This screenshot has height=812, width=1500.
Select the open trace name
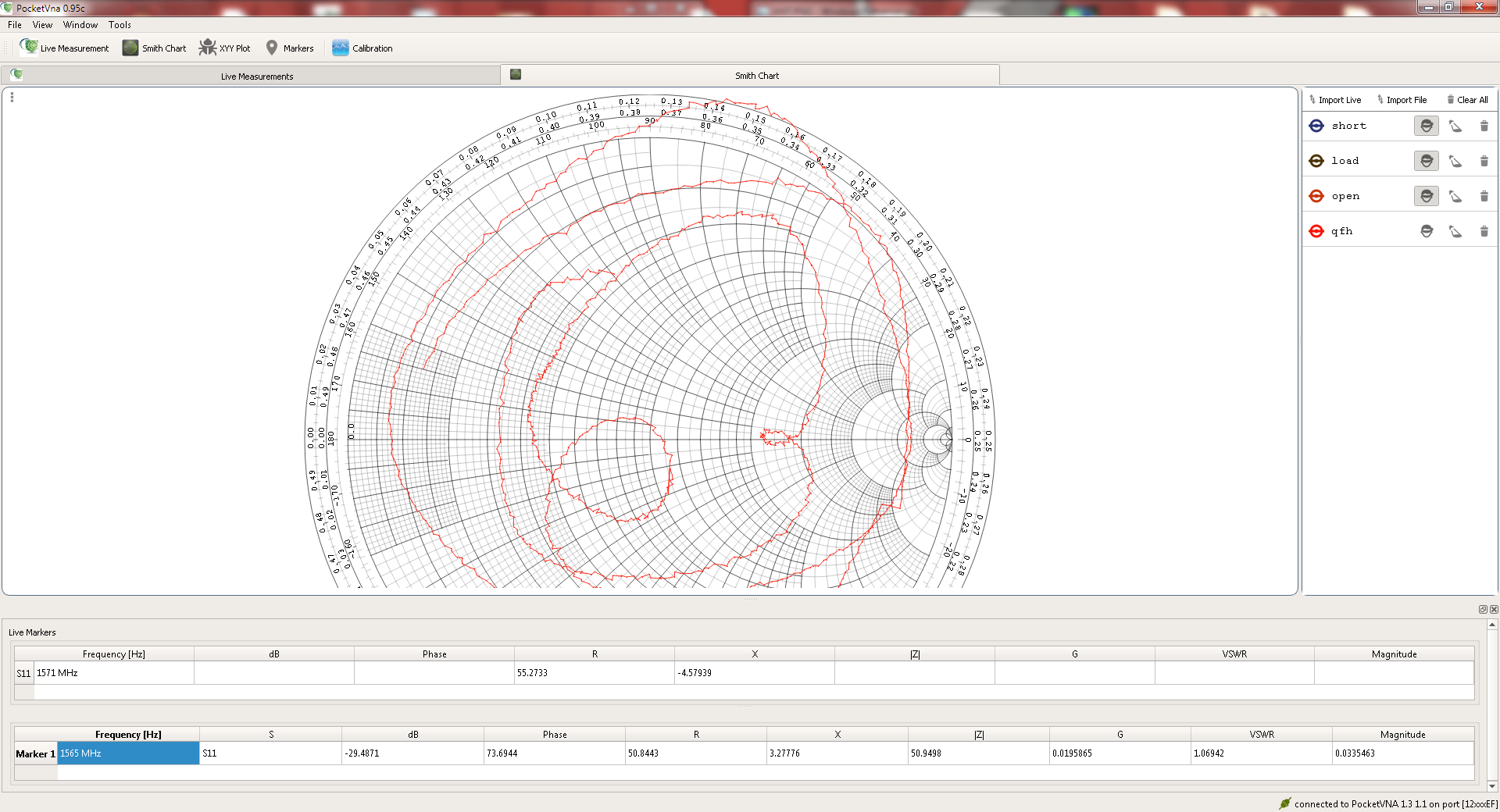tap(1345, 196)
